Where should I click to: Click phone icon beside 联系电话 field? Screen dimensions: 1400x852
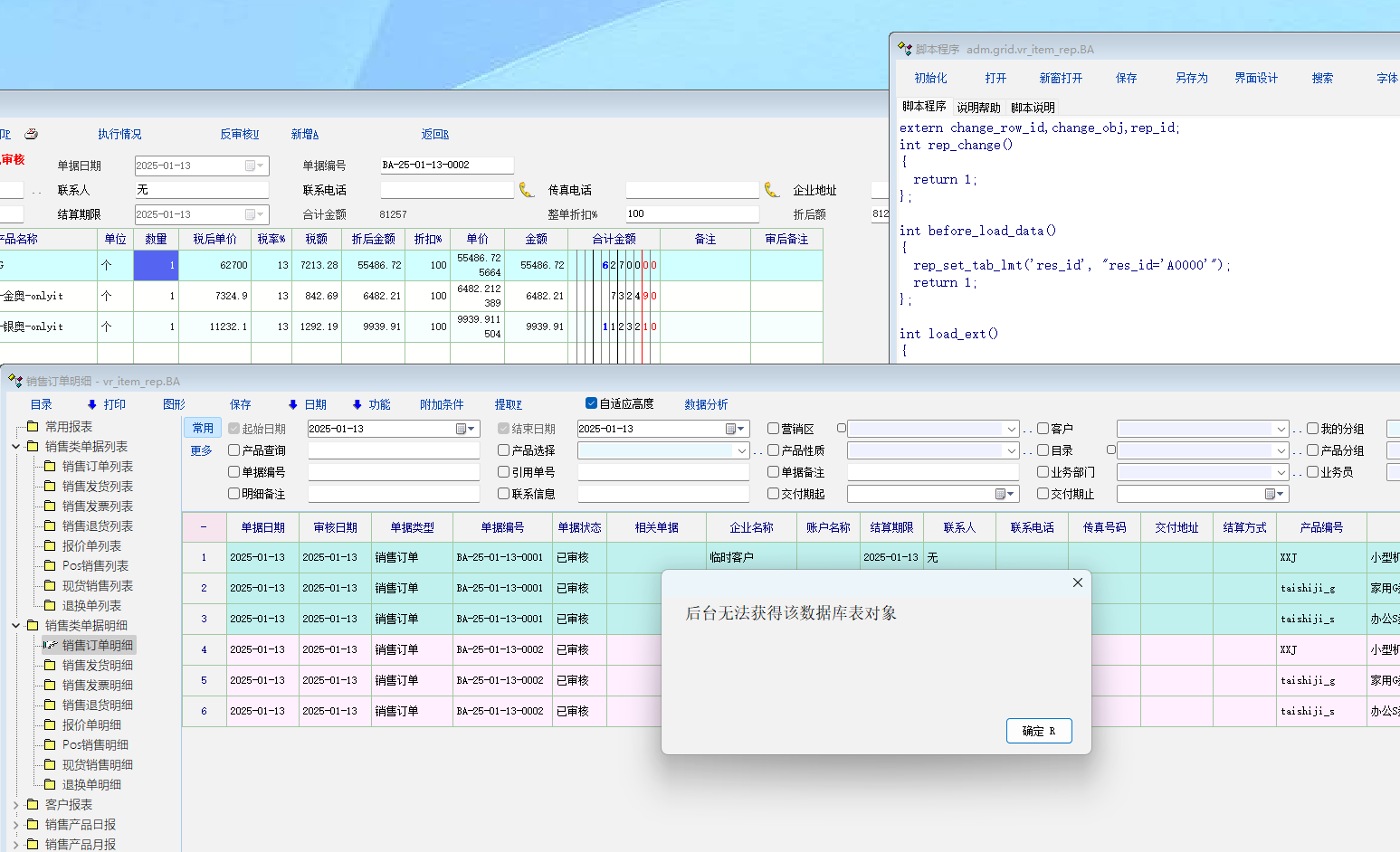click(x=527, y=190)
